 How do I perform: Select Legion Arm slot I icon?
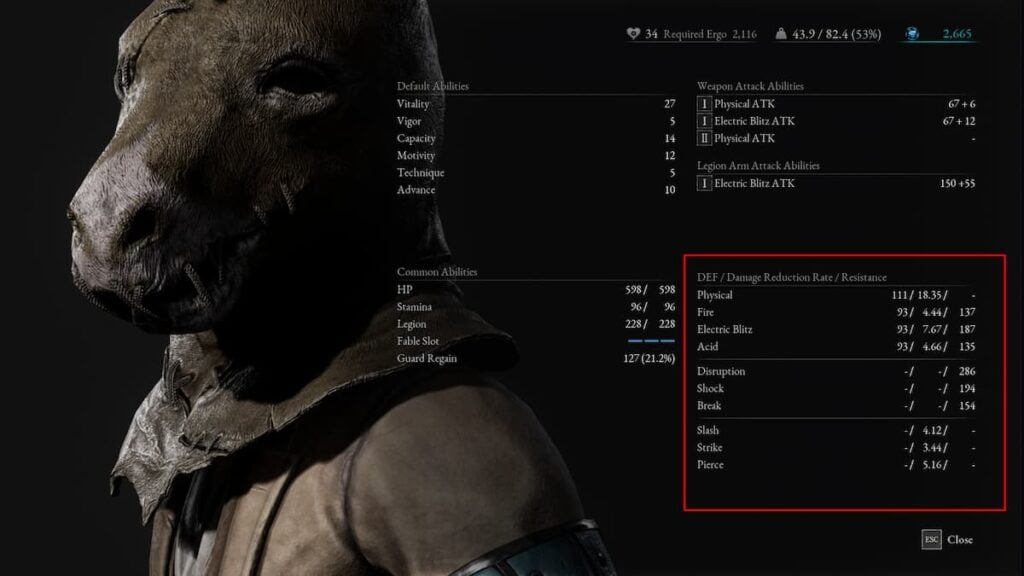pyautogui.click(x=704, y=184)
